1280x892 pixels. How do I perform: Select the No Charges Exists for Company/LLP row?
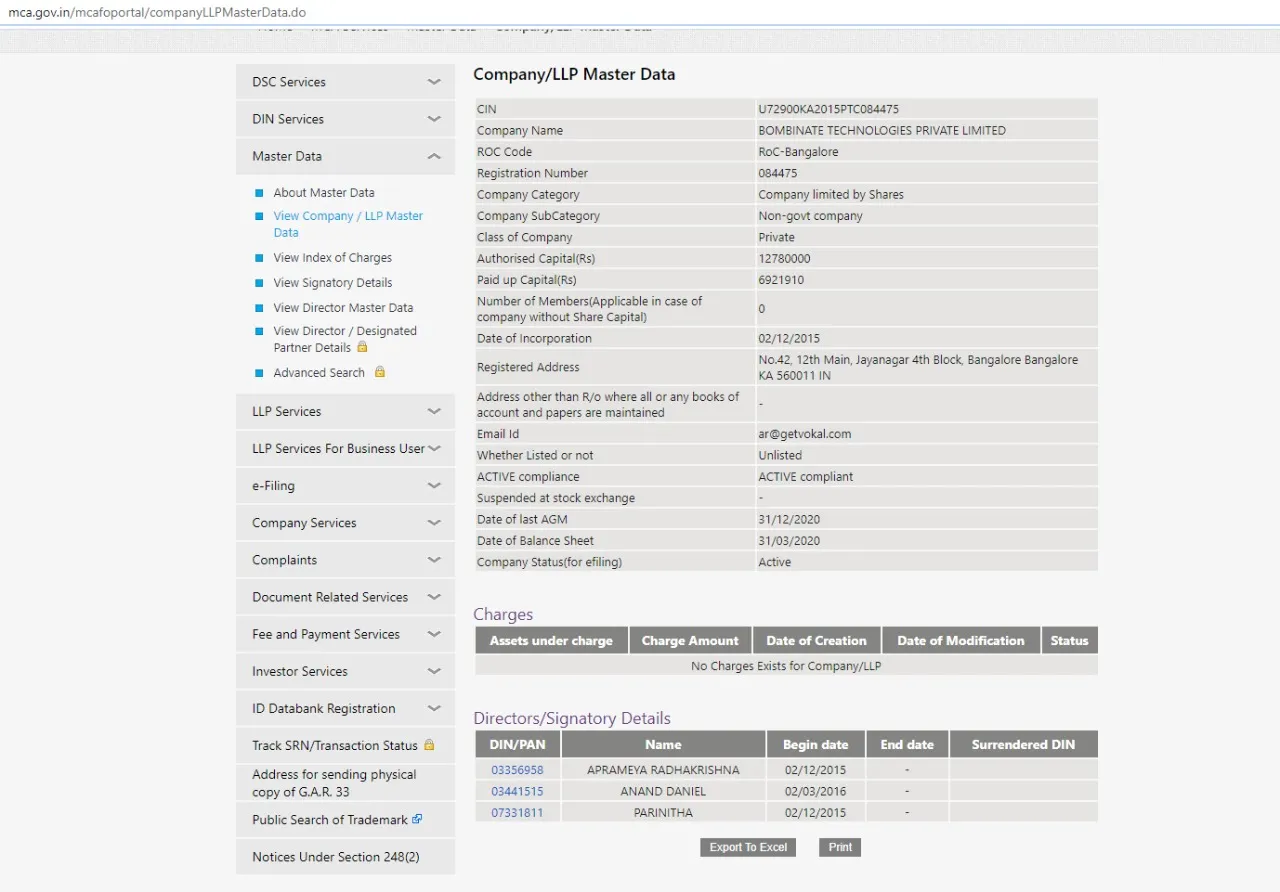click(786, 666)
